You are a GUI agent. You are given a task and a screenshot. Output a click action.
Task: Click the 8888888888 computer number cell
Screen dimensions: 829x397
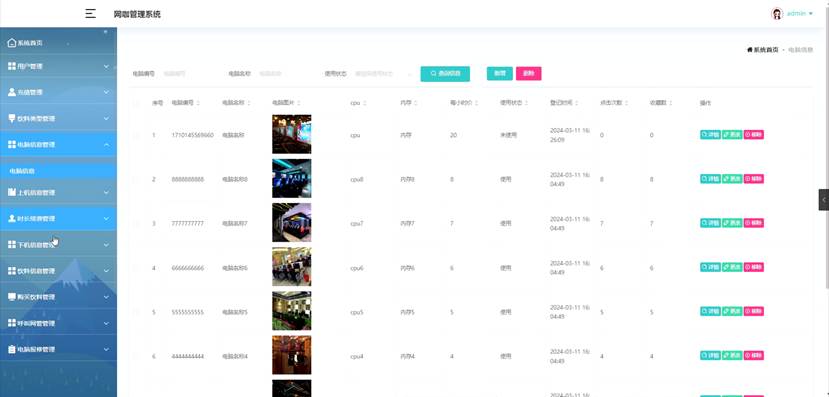(188, 180)
